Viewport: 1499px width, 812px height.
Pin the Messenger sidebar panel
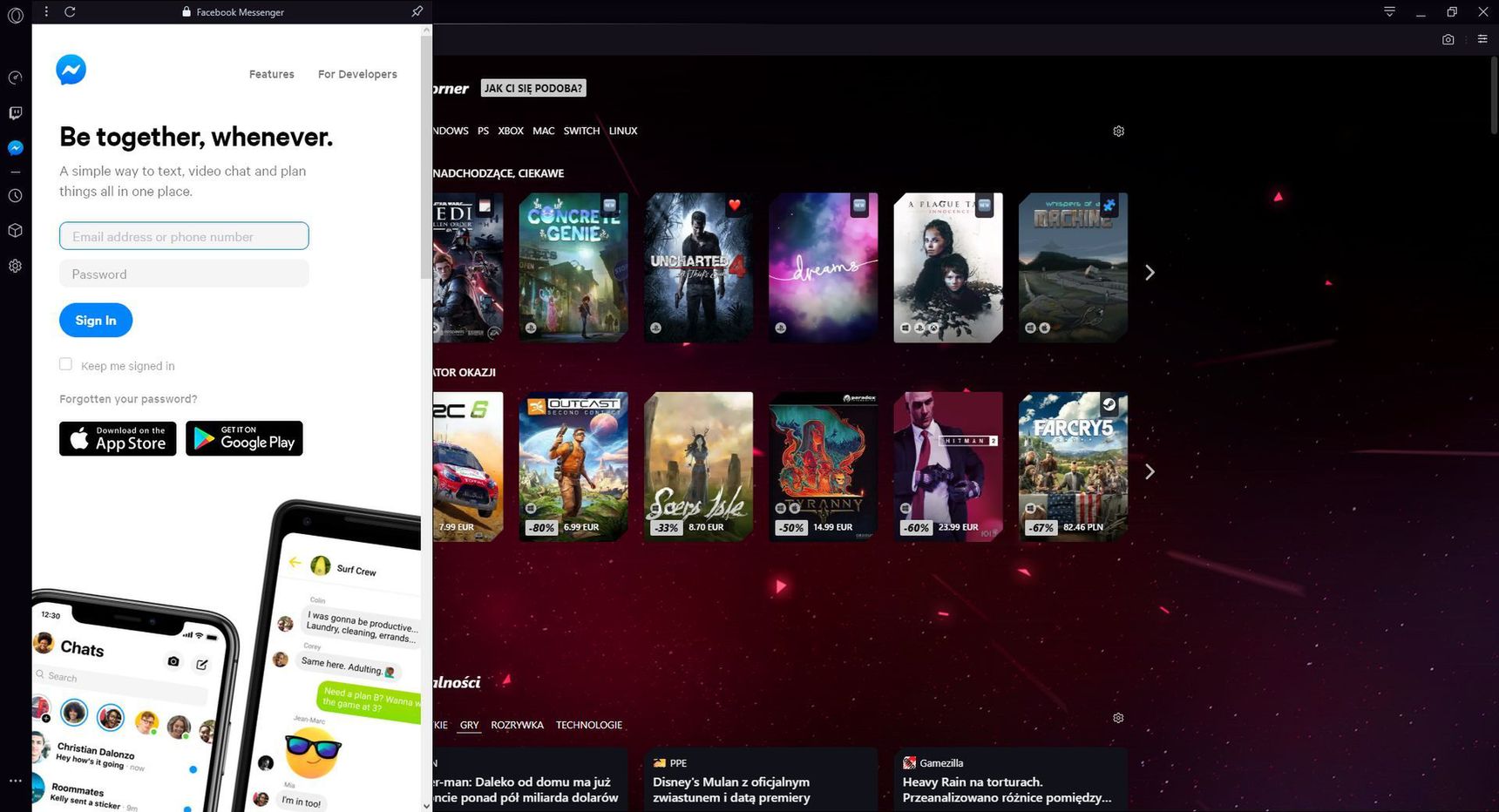point(417,11)
